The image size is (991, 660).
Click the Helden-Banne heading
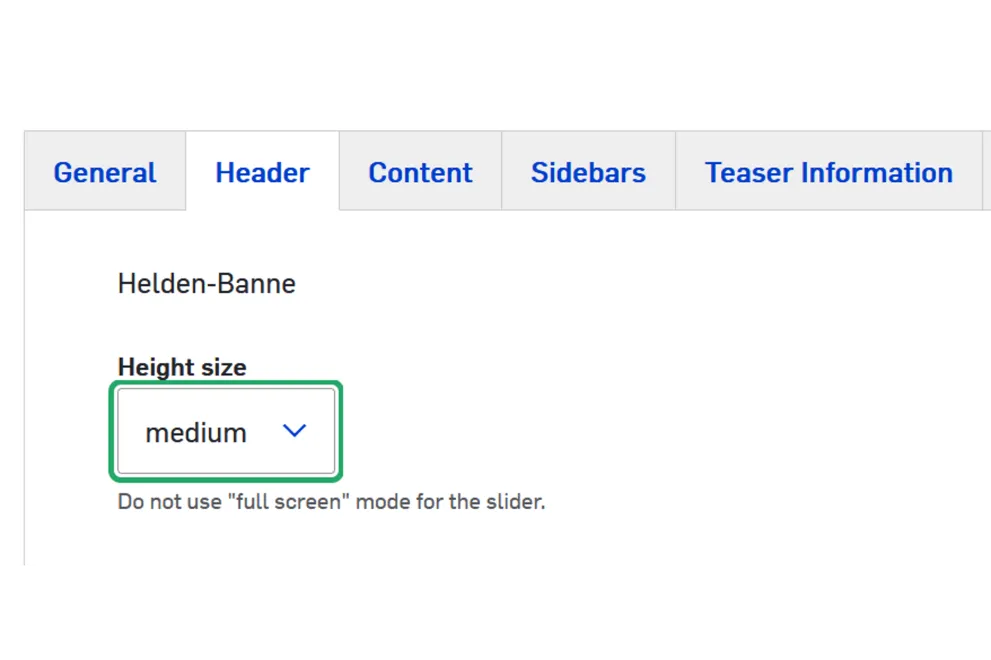[x=207, y=284]
